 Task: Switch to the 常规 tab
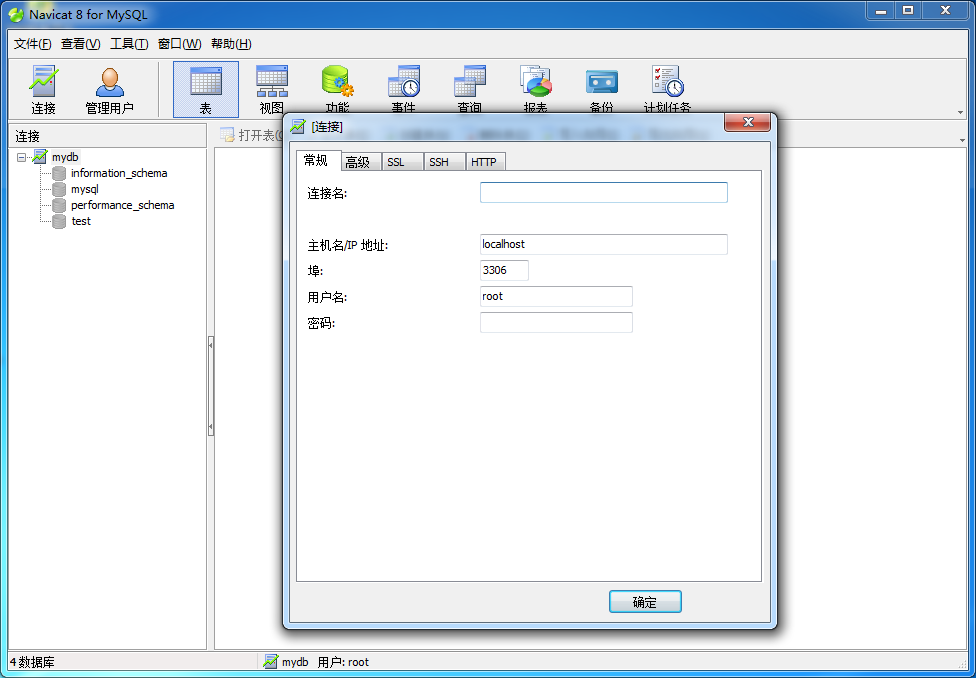[319, 160]
